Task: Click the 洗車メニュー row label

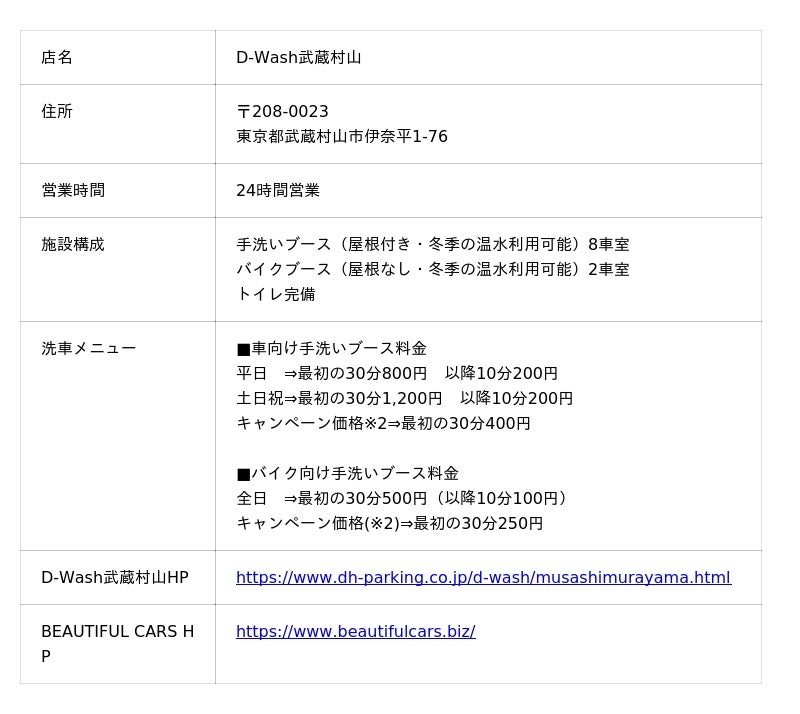Action: tap(88, 348)
